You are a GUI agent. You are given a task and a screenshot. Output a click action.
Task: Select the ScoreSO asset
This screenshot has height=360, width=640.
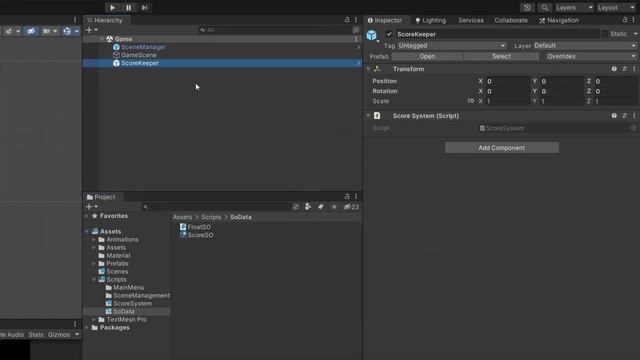[x=196, y=235]
